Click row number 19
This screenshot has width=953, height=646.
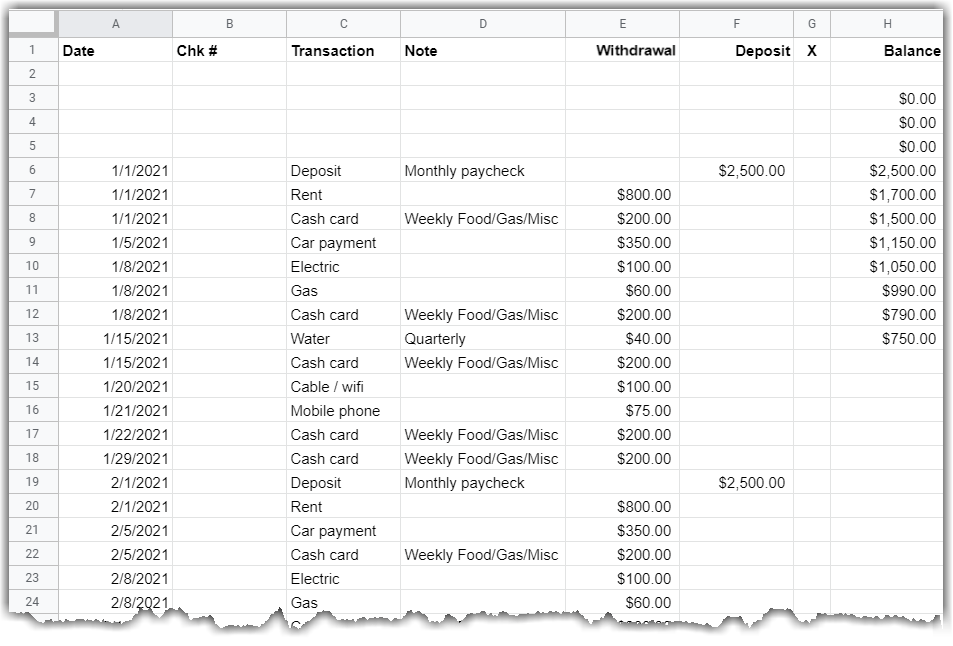pyautogui.click(x=35, y=482)
